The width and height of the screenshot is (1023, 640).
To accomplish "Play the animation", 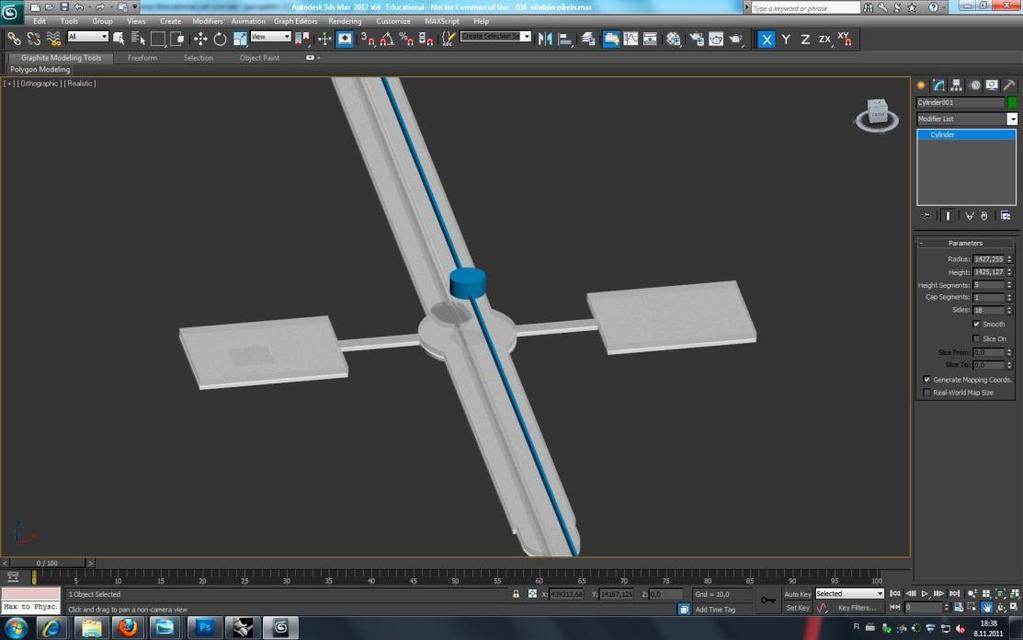I will (924, 594).
